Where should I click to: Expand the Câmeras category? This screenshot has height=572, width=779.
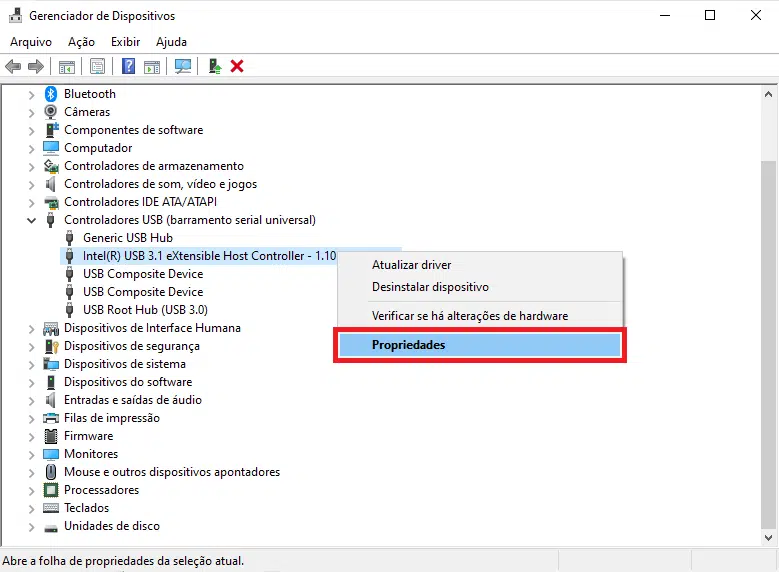click(31, 112)
